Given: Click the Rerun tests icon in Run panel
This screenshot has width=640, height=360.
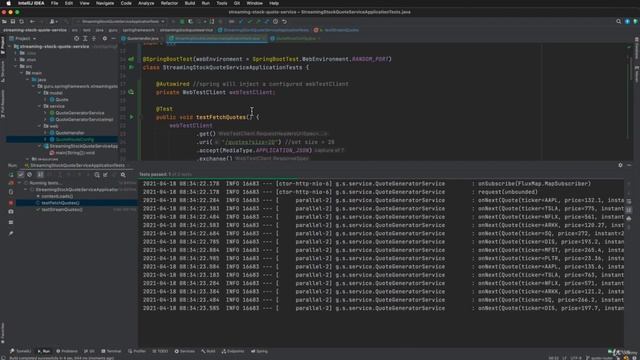Looking at the screenshot, I should click(x=11, y=175).
